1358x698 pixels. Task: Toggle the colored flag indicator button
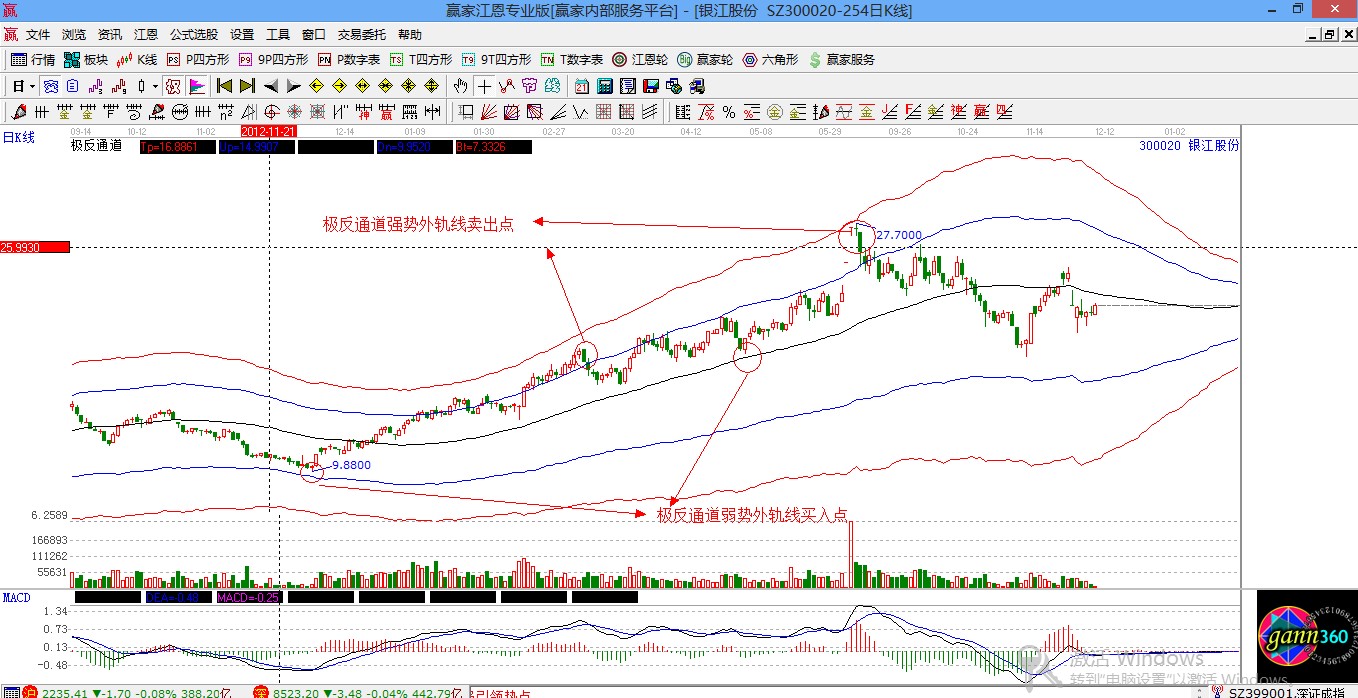click(196, 86)
